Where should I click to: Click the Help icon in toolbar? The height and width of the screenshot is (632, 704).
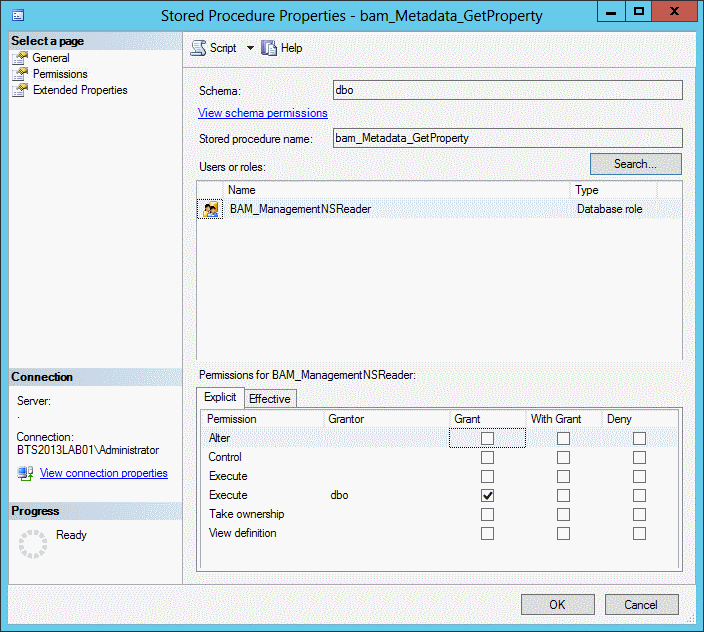click(268, 48)
